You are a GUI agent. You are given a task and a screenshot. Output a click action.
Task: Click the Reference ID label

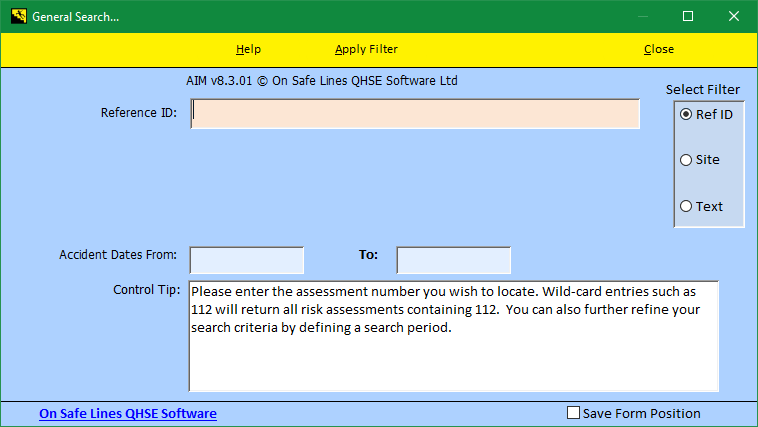tap(139, 113)
